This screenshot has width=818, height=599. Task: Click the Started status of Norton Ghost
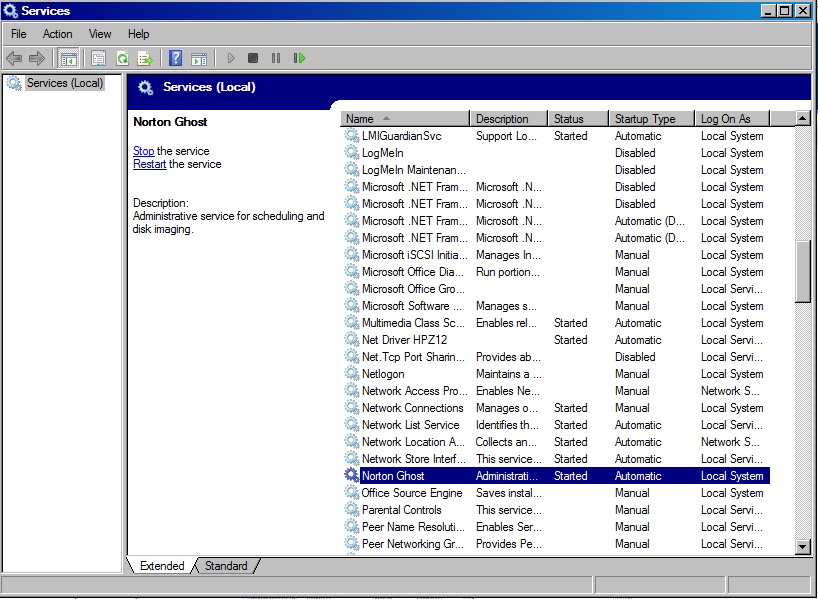point(570,475)
